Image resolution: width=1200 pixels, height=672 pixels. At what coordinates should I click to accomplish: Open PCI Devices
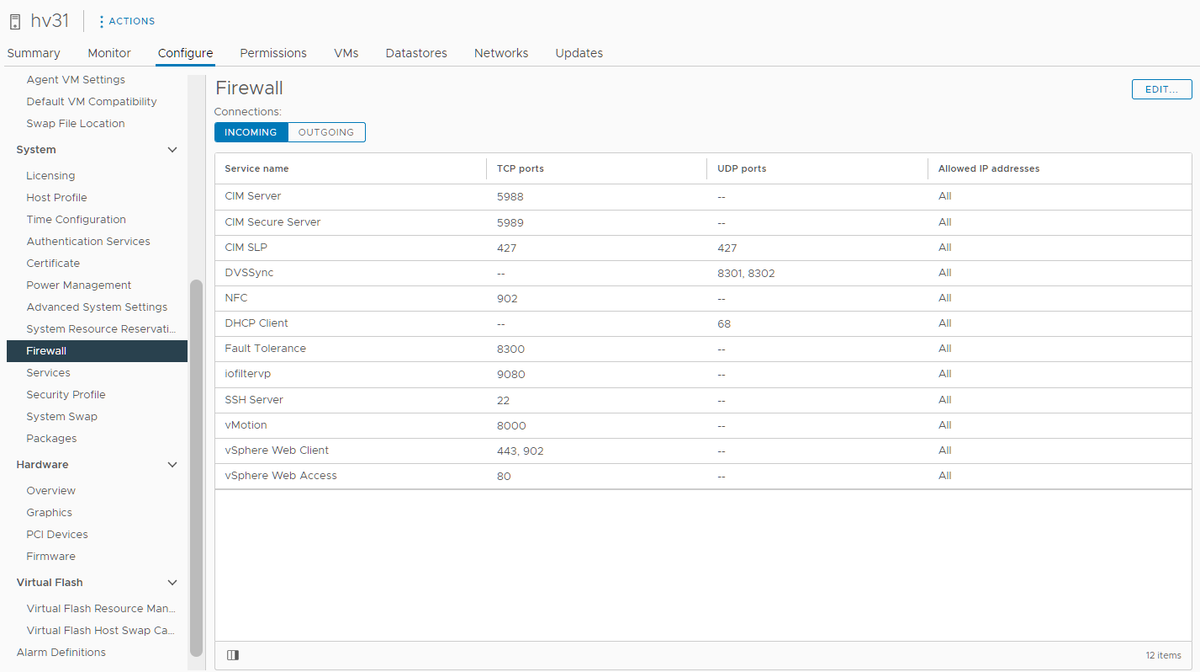click(57, 535)
